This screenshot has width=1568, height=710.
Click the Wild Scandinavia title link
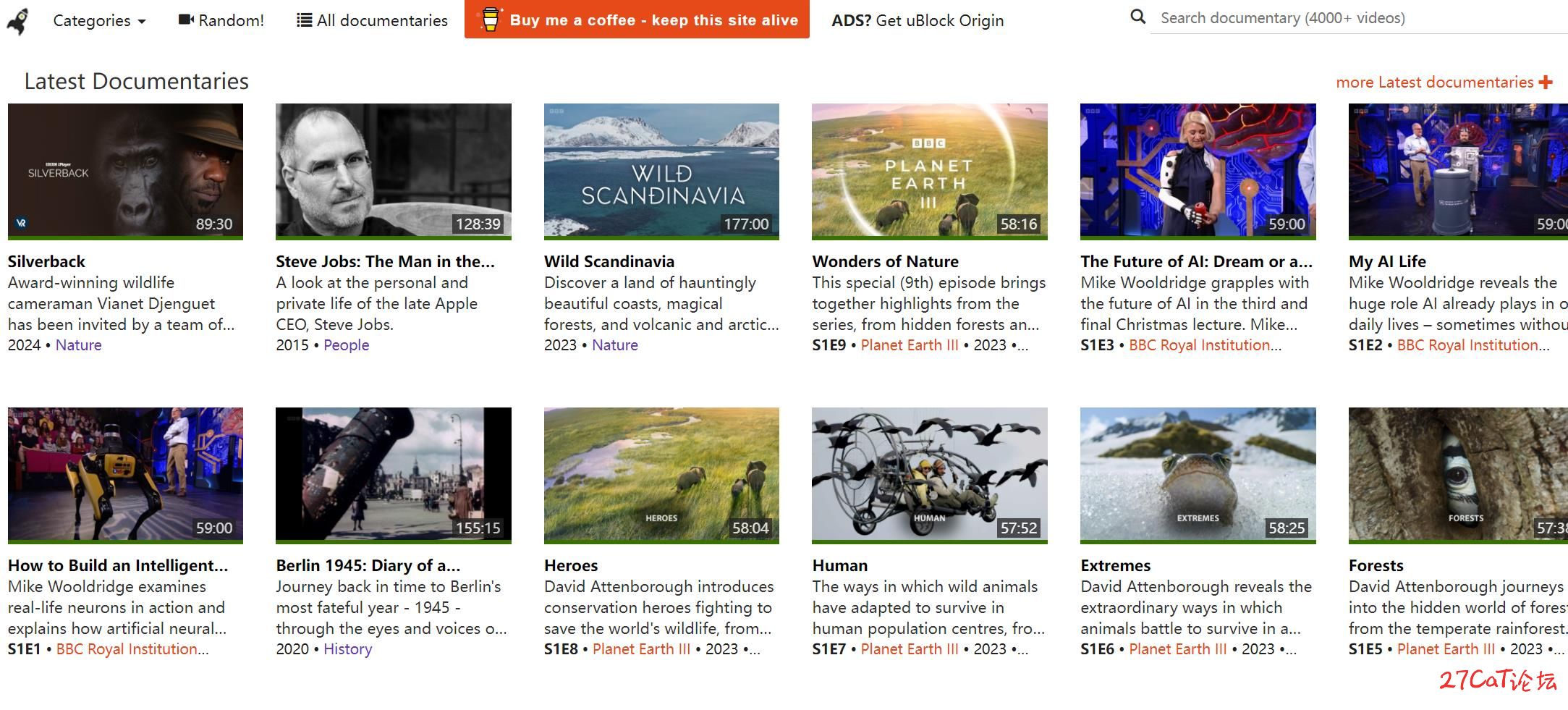coord(609,261)
